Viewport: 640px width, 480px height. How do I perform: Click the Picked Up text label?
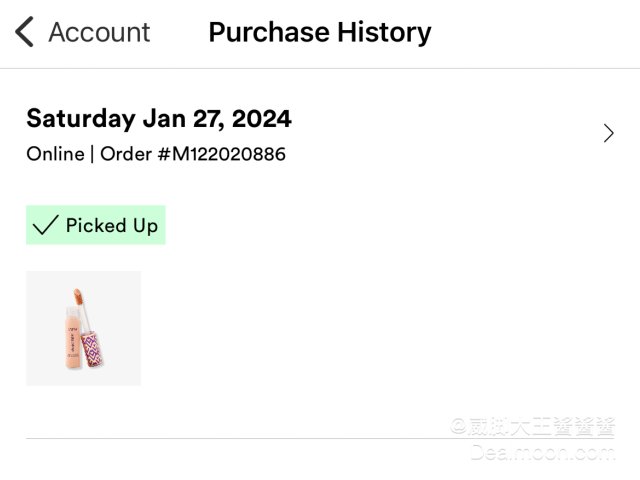[x=112, y=225]
